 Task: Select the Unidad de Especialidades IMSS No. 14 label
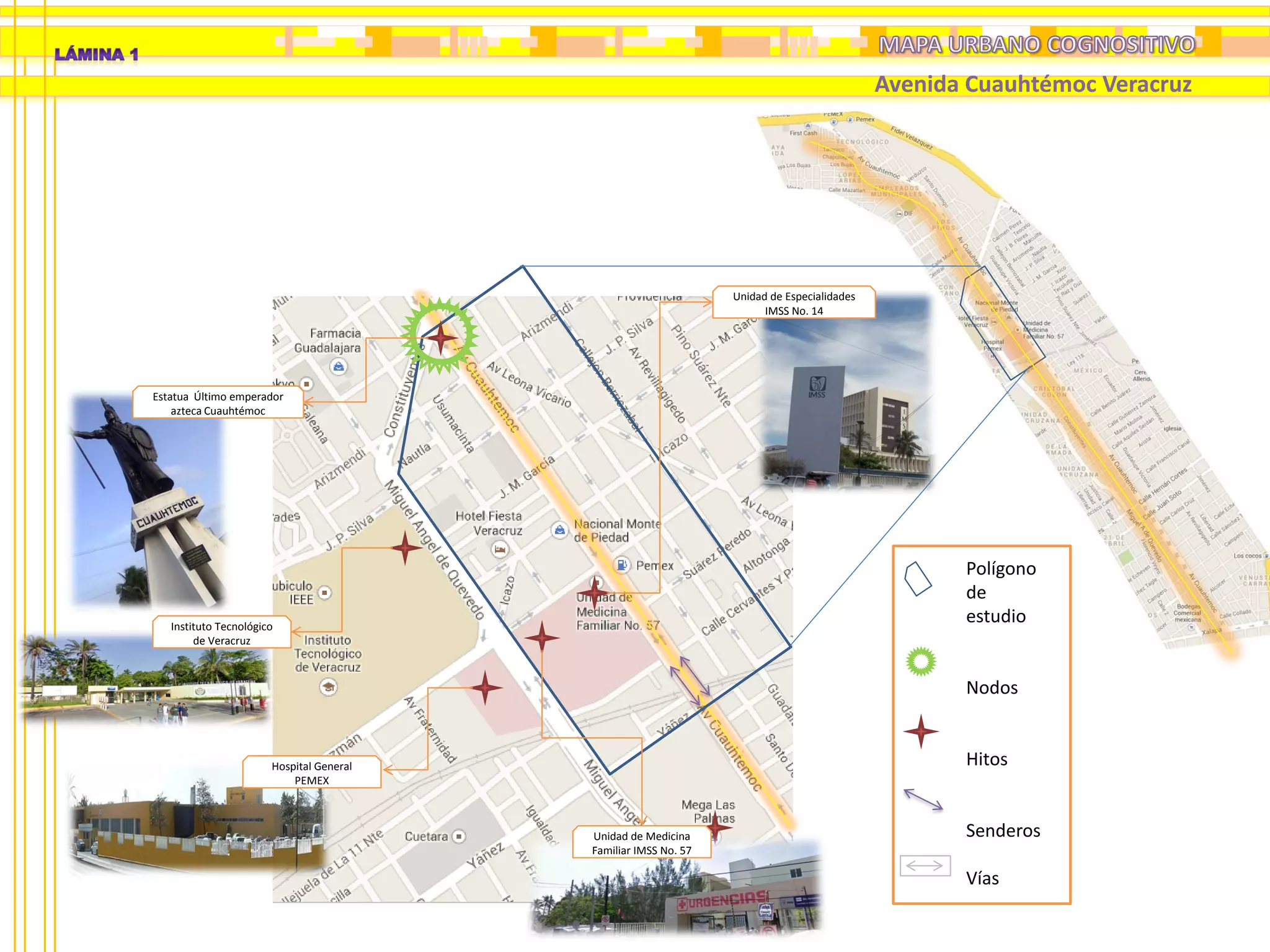point(793,303)
